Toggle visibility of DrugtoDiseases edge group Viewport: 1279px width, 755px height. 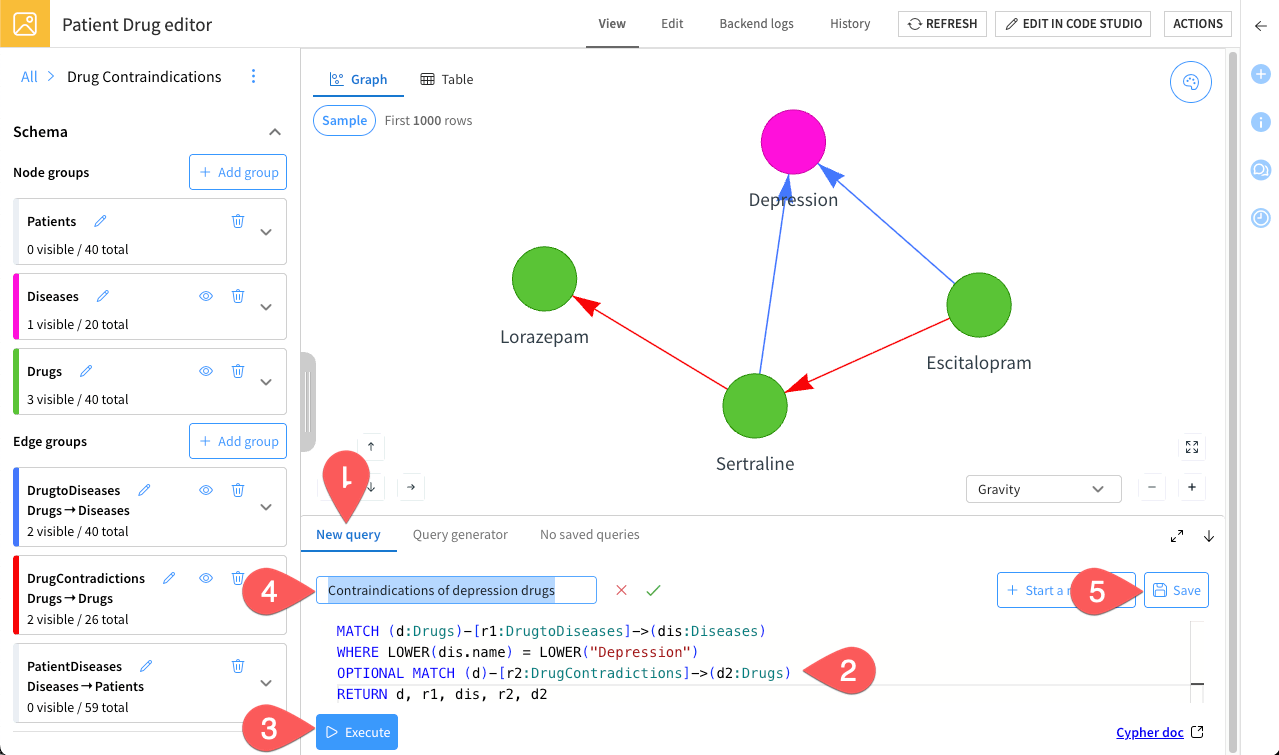(x=206, y=490)
